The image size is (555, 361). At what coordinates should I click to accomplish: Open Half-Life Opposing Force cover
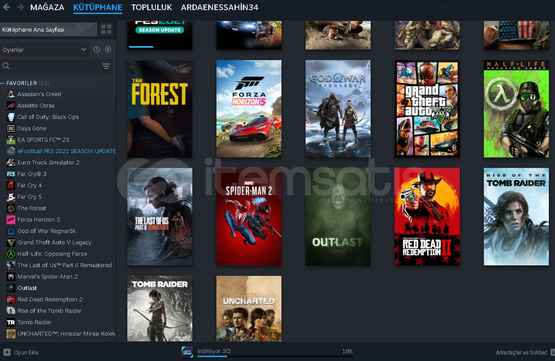point(516,109)
